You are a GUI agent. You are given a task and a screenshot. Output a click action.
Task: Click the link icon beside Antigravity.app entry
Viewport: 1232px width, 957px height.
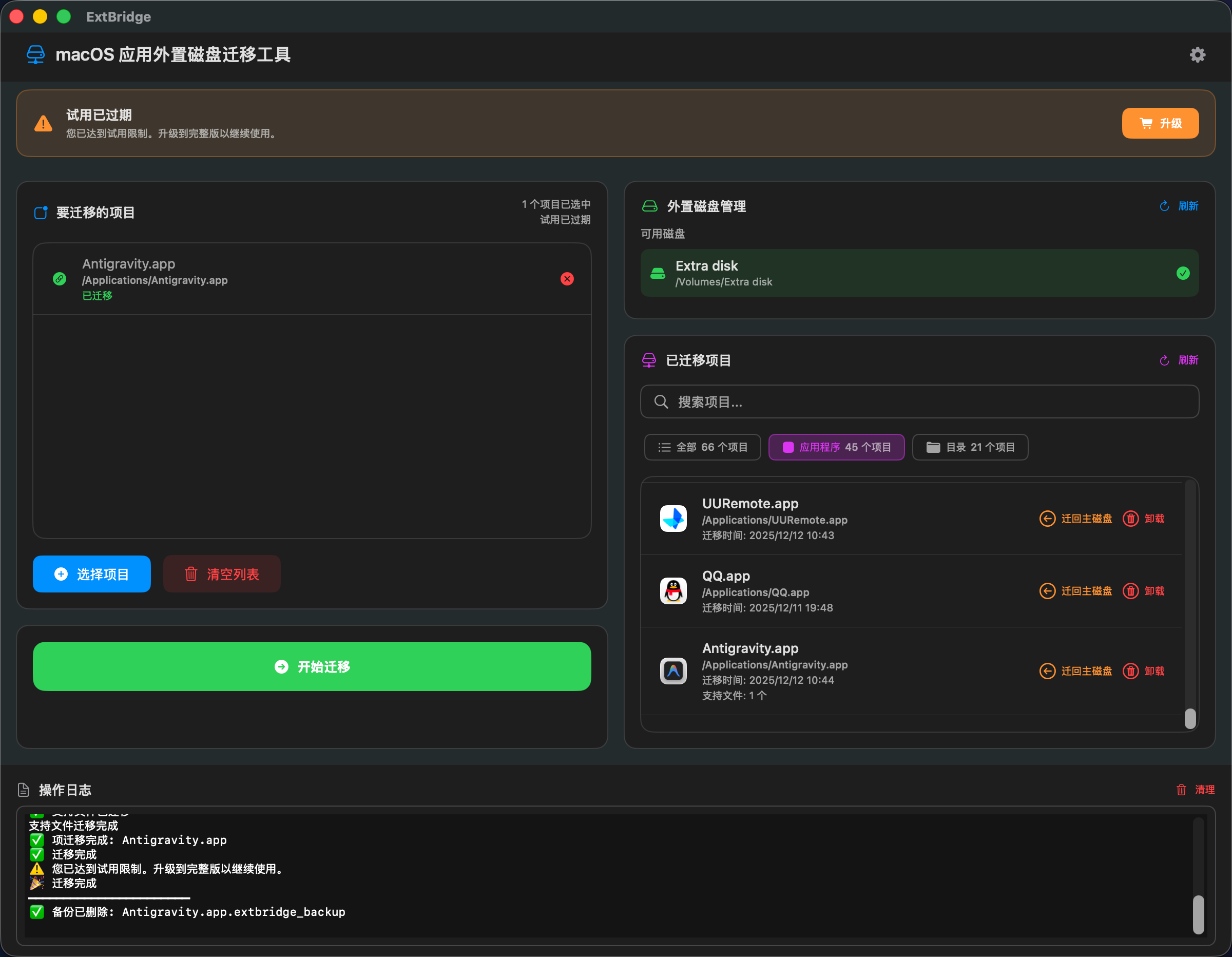(59, 279)
